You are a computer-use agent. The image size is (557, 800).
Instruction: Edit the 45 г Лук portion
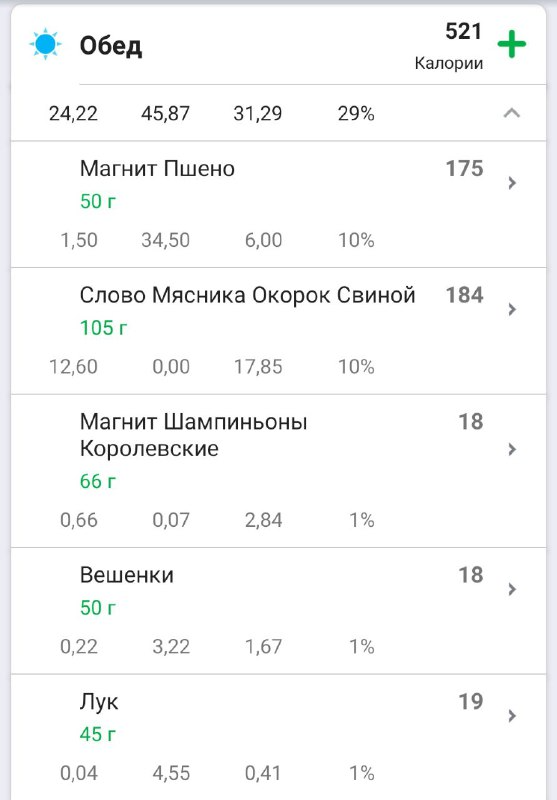(x=98, y=734)
